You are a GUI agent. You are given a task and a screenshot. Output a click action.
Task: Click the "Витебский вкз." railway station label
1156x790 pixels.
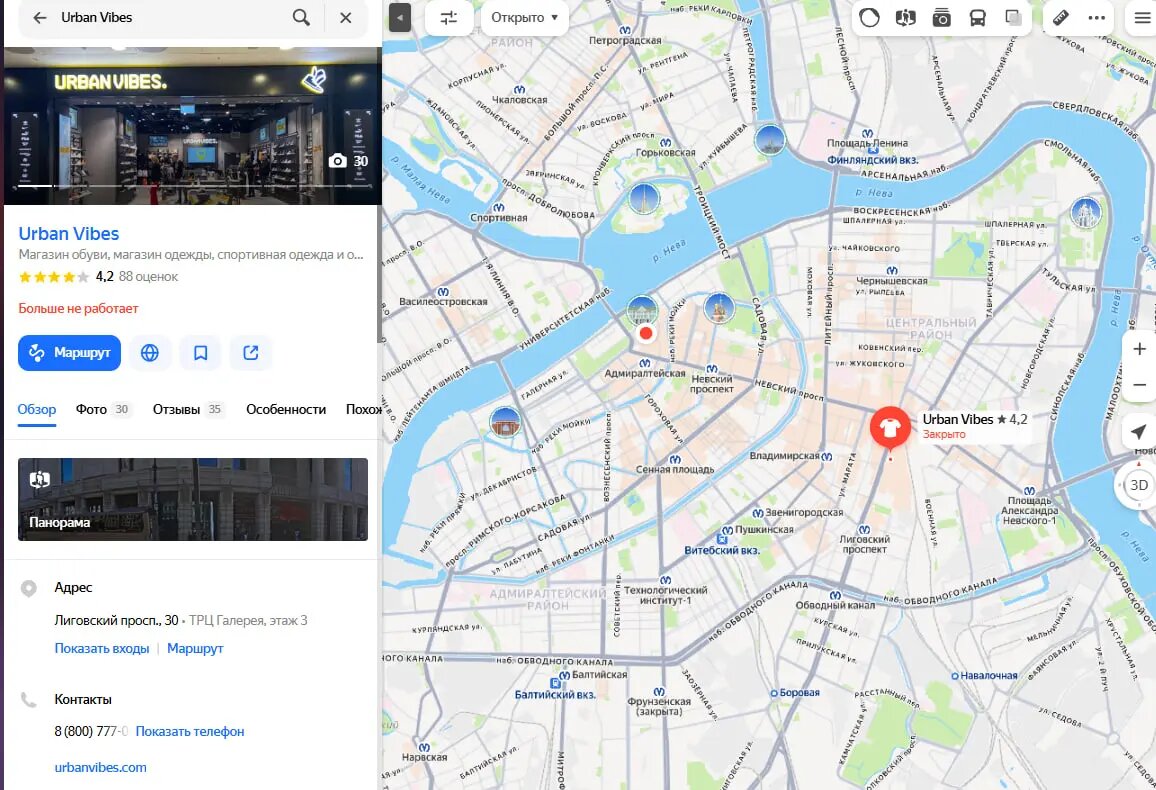(722, 550)
